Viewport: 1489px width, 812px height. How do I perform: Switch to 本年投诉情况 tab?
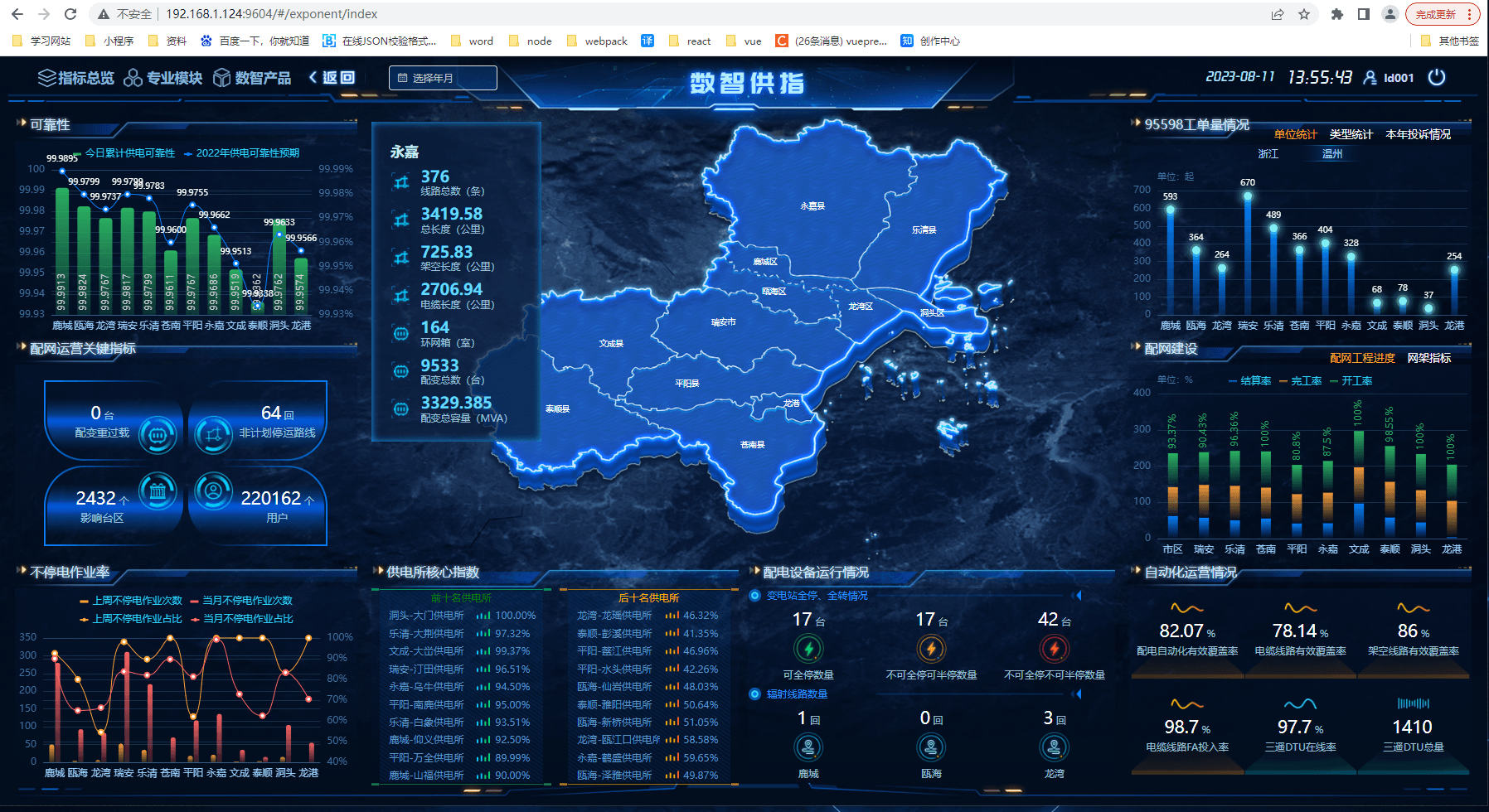(x=1419, y=134)
